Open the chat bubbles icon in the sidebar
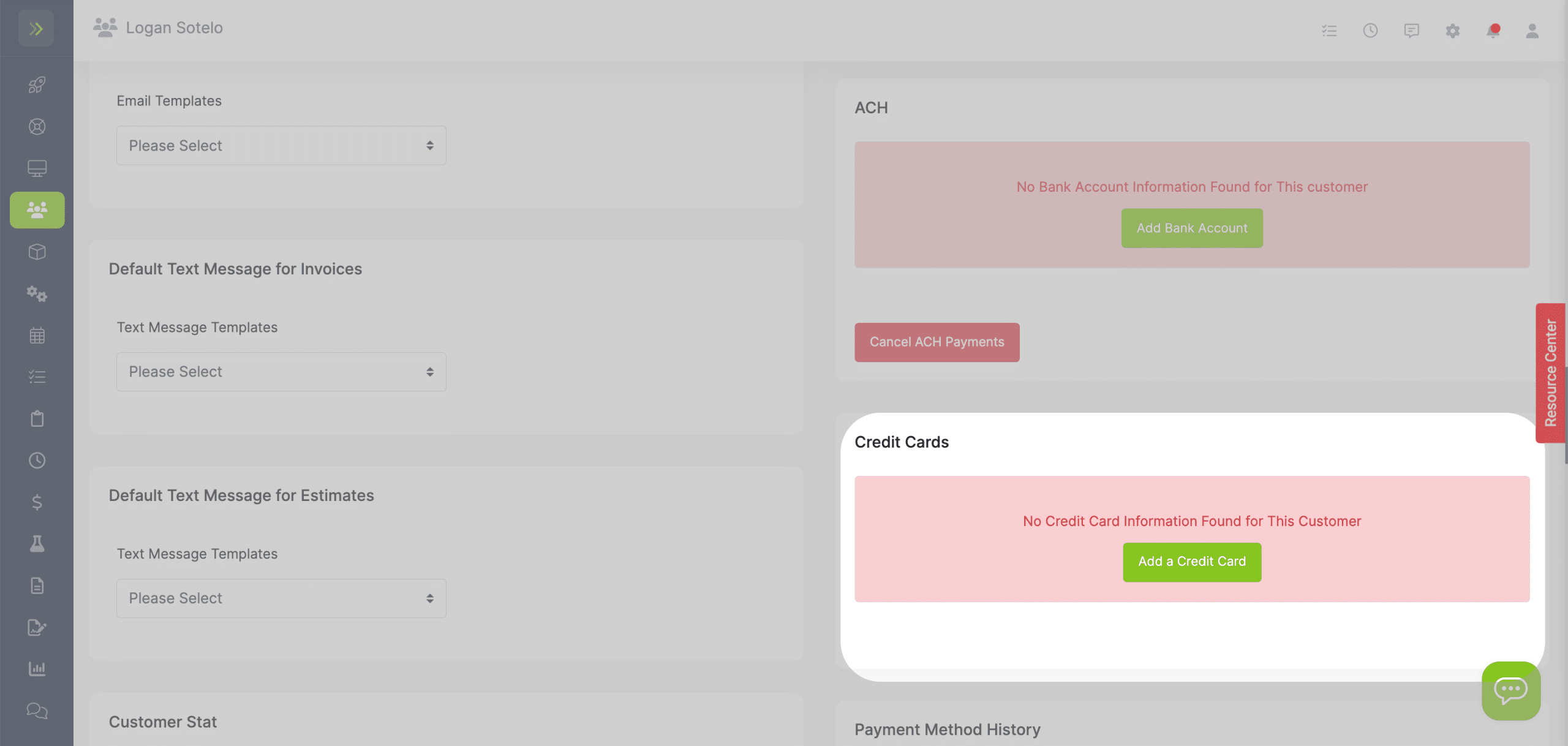Viewport: 1568px width, 746px height. [x=37, y=710]
